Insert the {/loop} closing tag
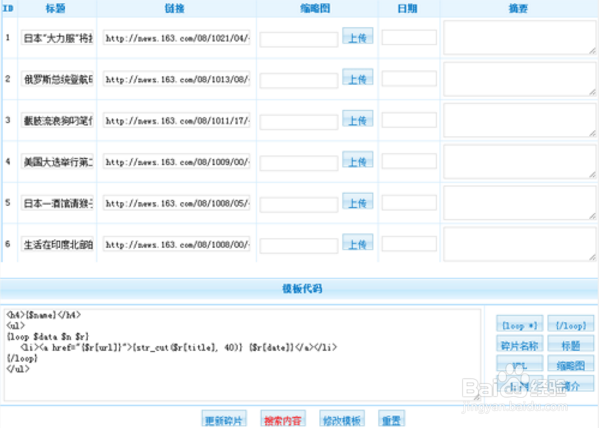 [x=571, y=324]
